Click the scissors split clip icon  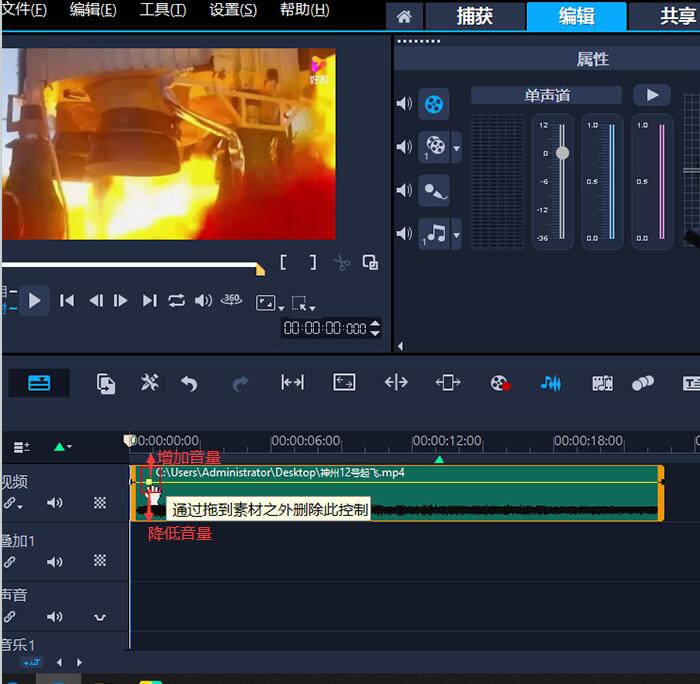[341, 263]
